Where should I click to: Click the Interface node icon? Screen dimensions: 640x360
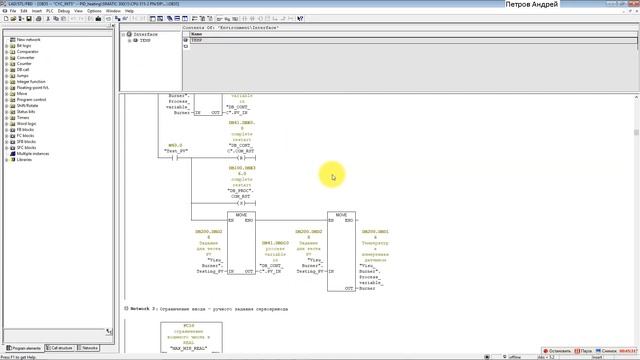coord(129,34)
